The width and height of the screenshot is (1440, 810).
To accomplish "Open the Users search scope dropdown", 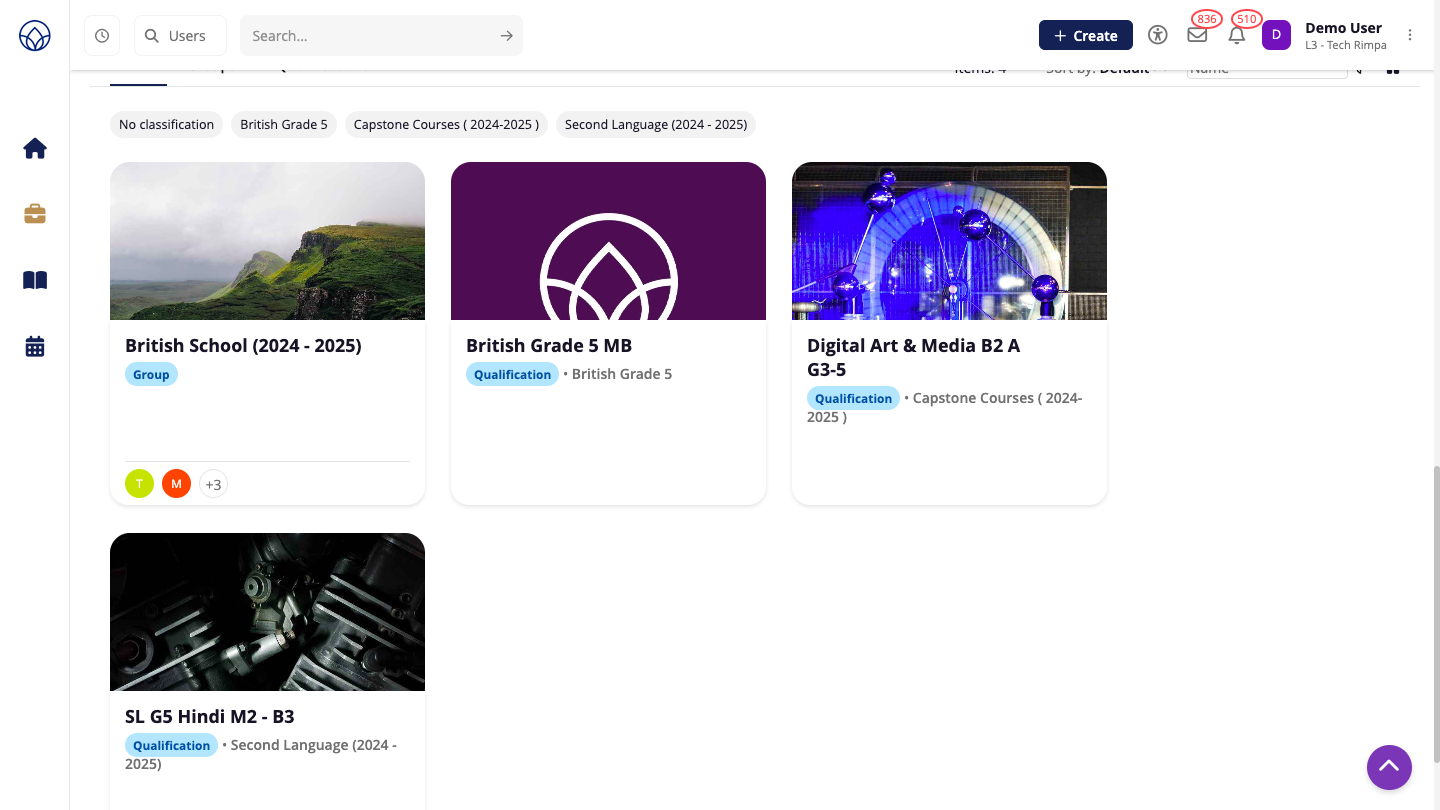I will 180,36.
